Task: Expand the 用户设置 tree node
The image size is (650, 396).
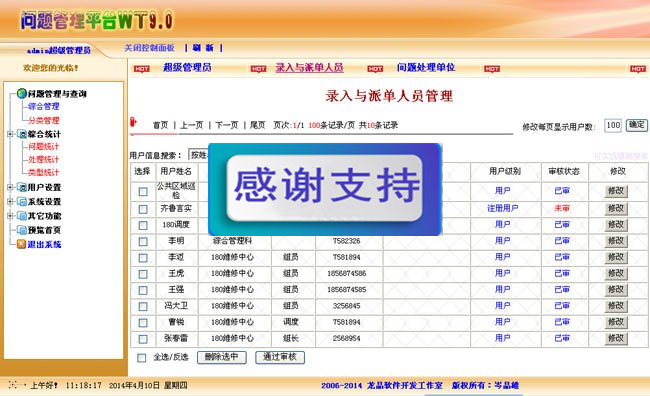Action: click(x=10, y=187)
